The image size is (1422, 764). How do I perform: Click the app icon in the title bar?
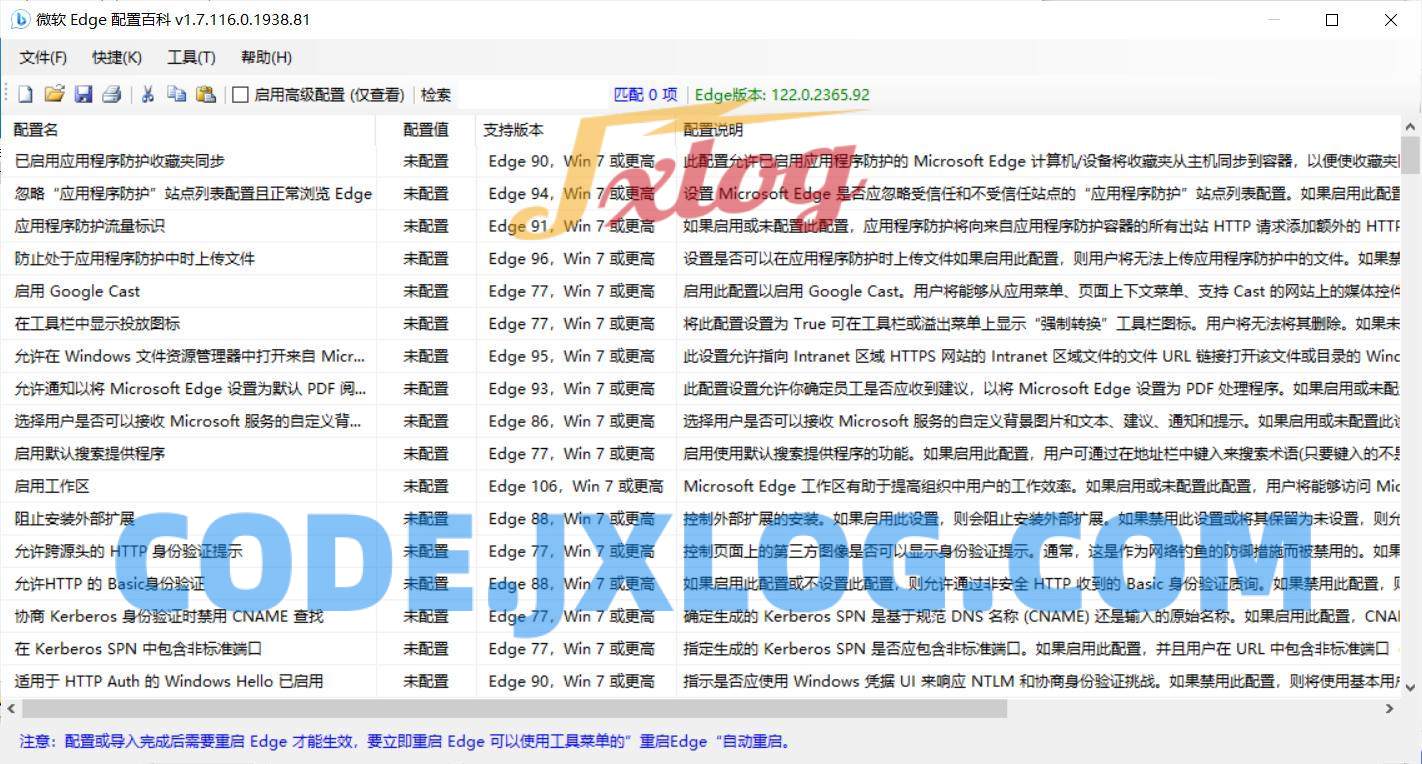(20, 19)
